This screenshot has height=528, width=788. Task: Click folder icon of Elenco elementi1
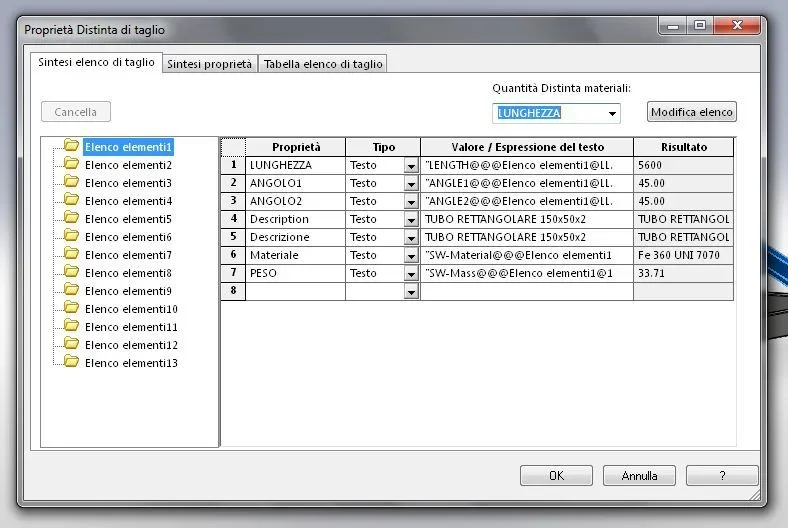click(x=71, y=146)
